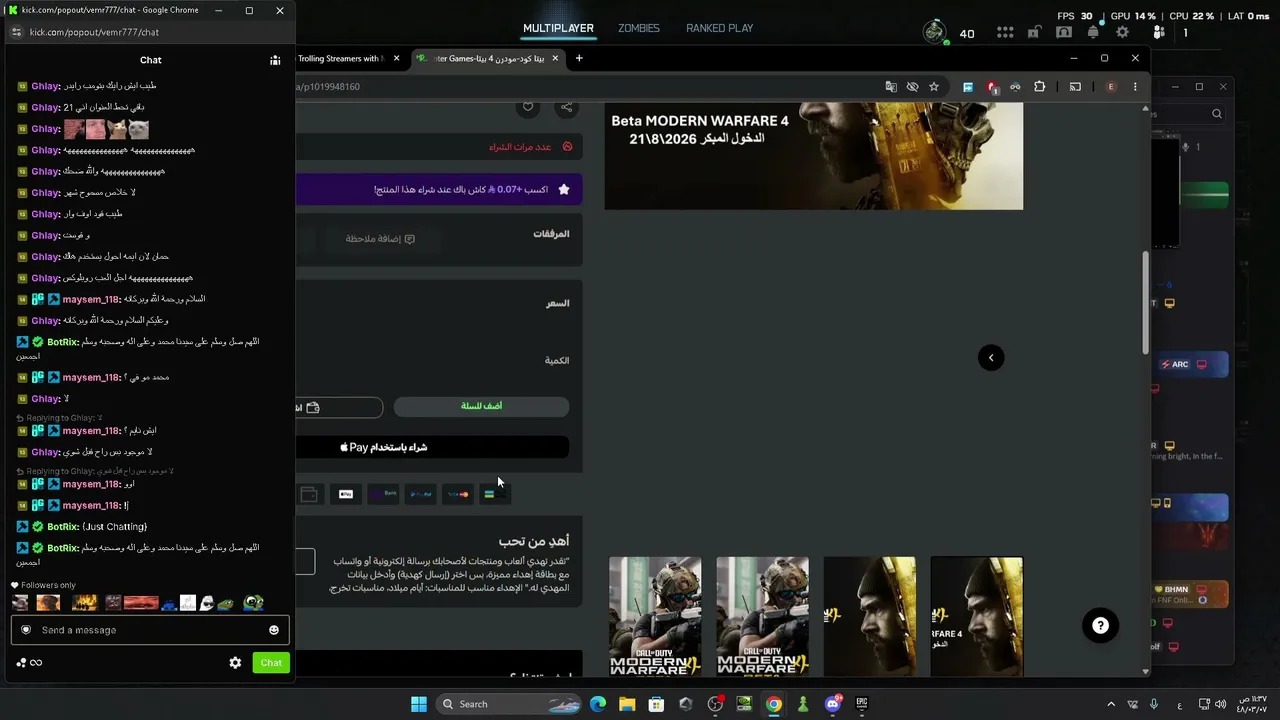The image size is (1280, 720).
Task: Click the Beta Modern Warfare 4 banner image
Action: pyautogui.click(x=813, y=156)
